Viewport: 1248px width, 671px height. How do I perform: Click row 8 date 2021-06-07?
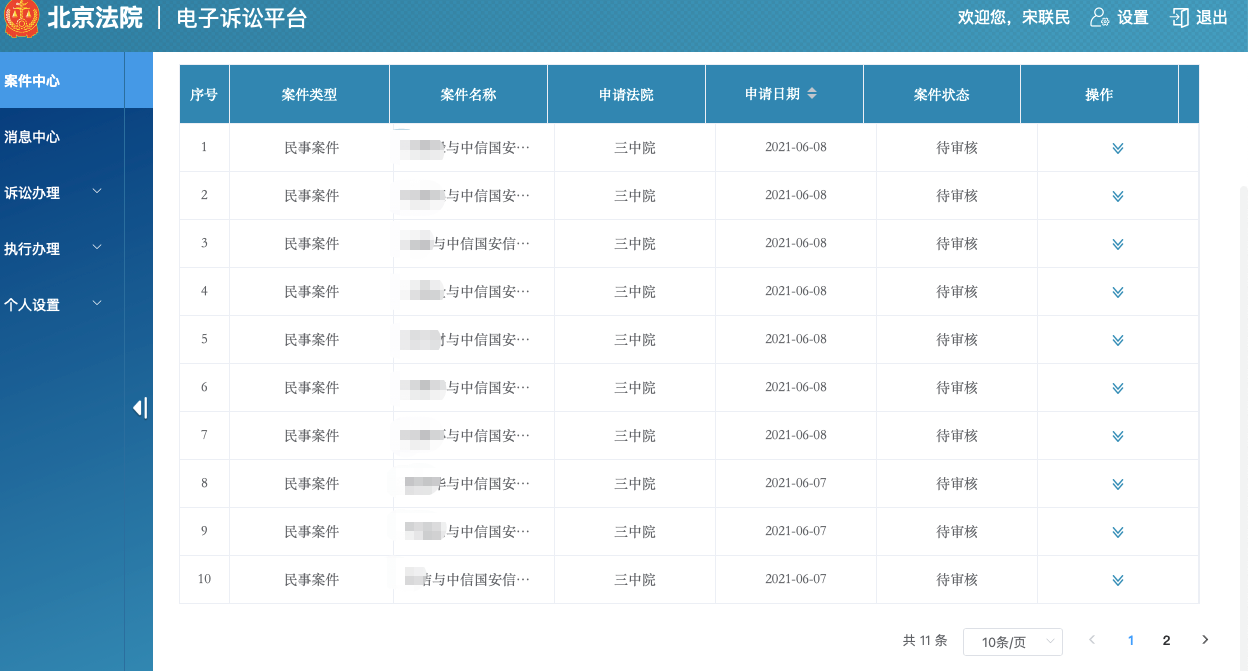coord(796,484)
